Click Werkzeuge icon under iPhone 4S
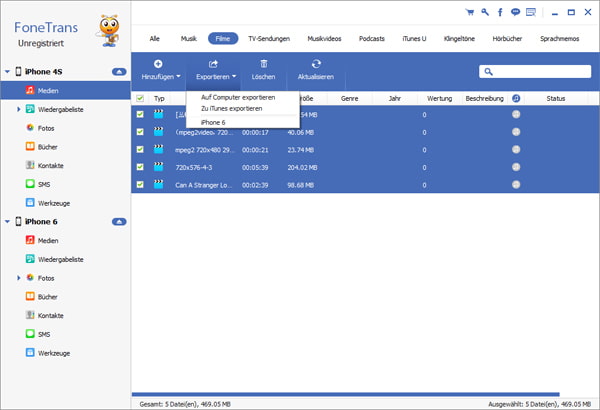 (30, 203)
